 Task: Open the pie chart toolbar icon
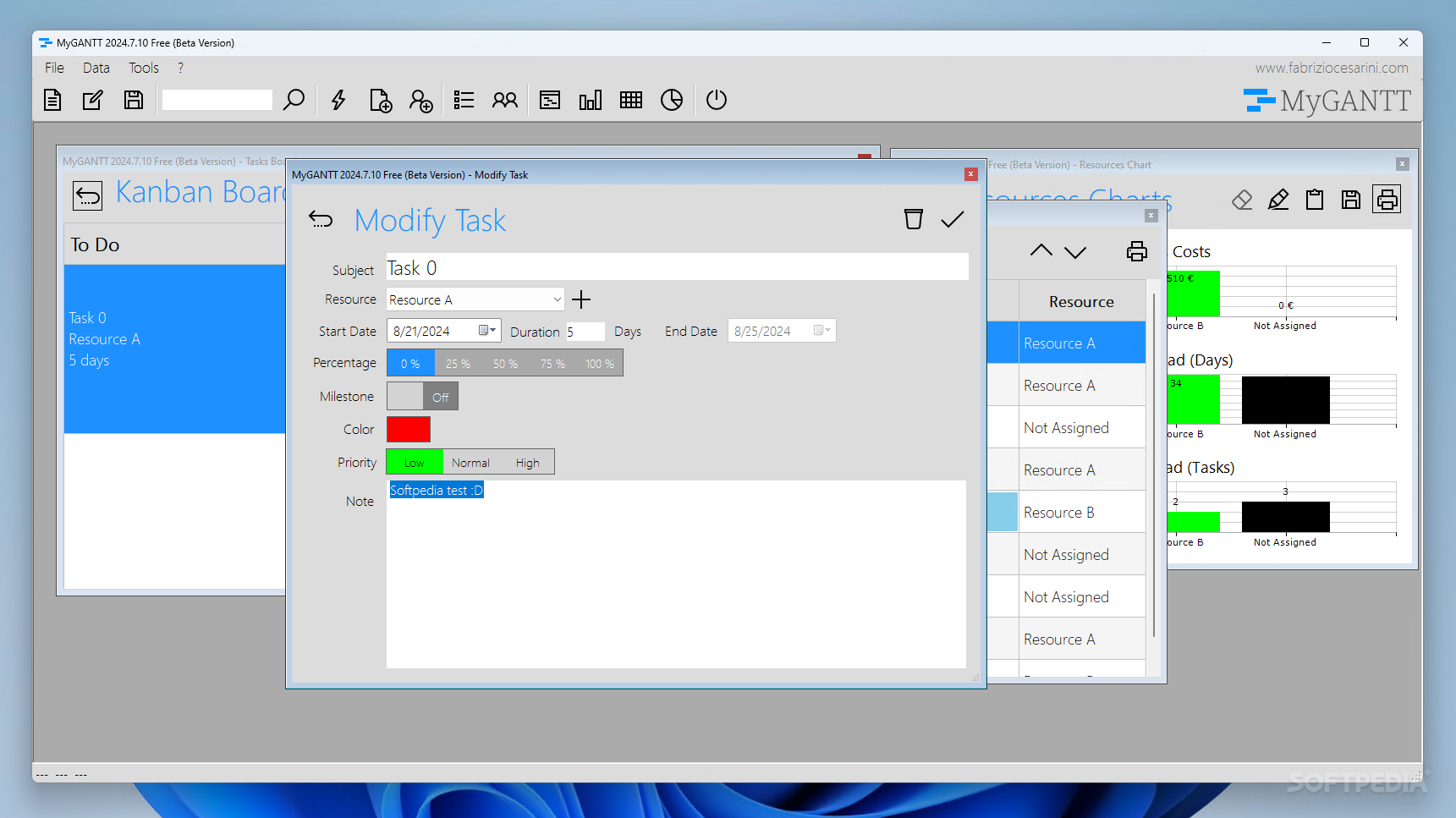pyautogui.click(x=672, y=100)
